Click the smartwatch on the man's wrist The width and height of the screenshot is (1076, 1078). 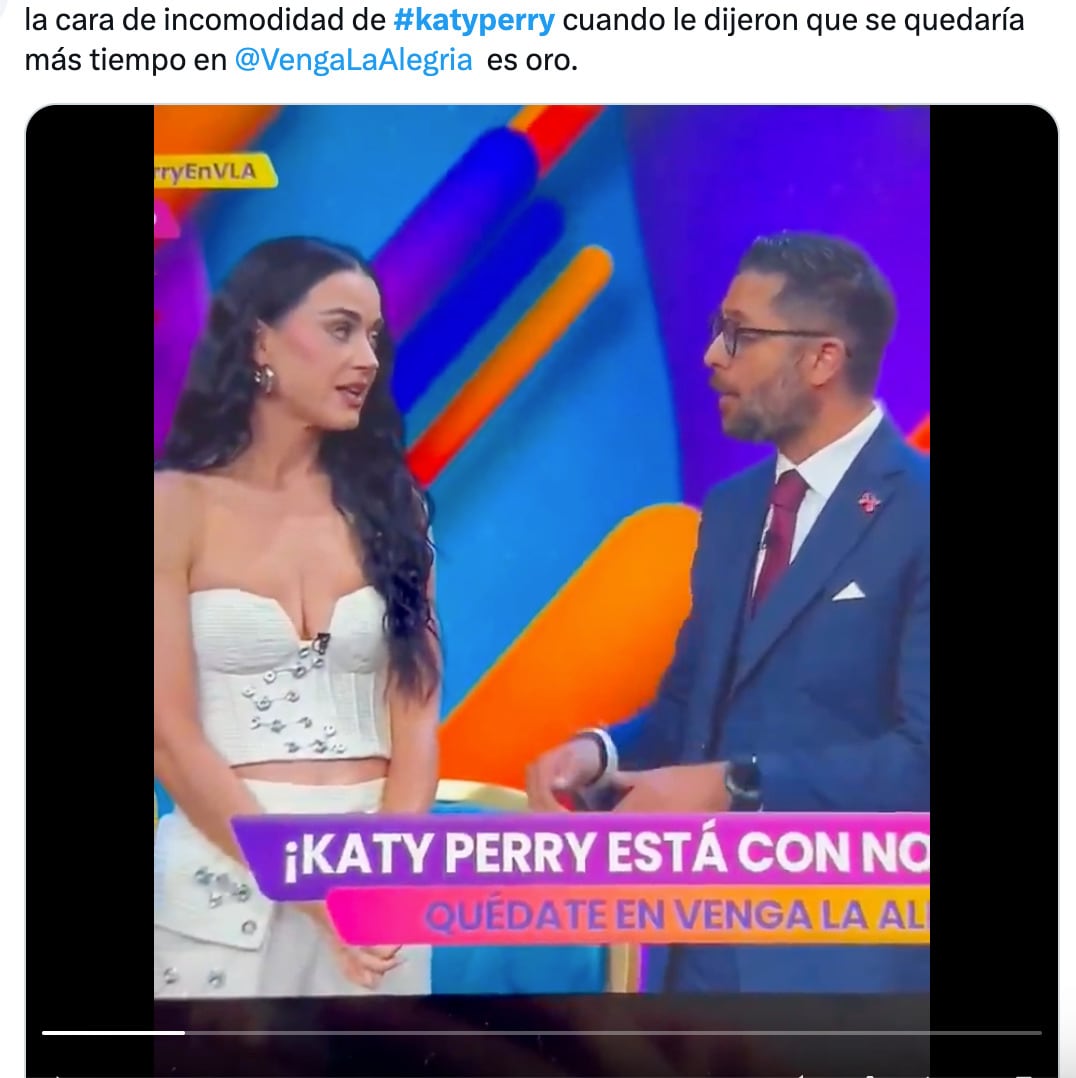(743, 784)
